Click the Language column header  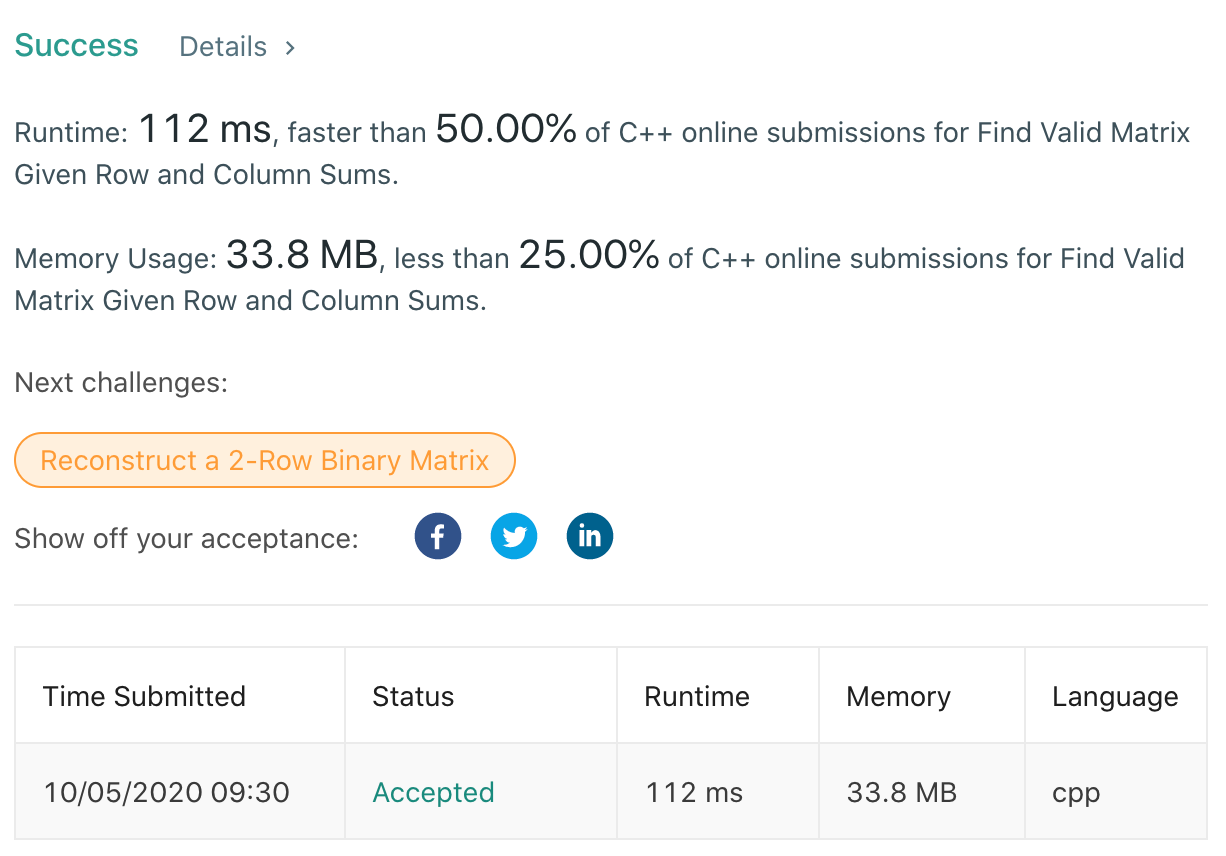[1115, 696]
